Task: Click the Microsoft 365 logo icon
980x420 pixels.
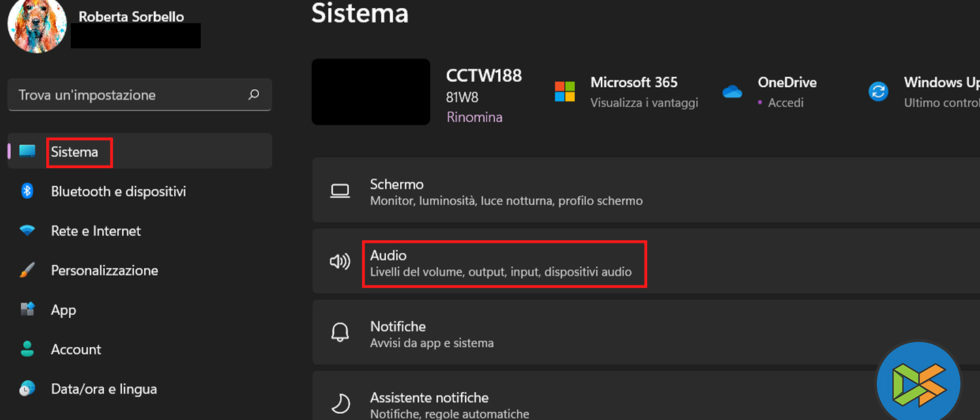Action: (565, 92)
